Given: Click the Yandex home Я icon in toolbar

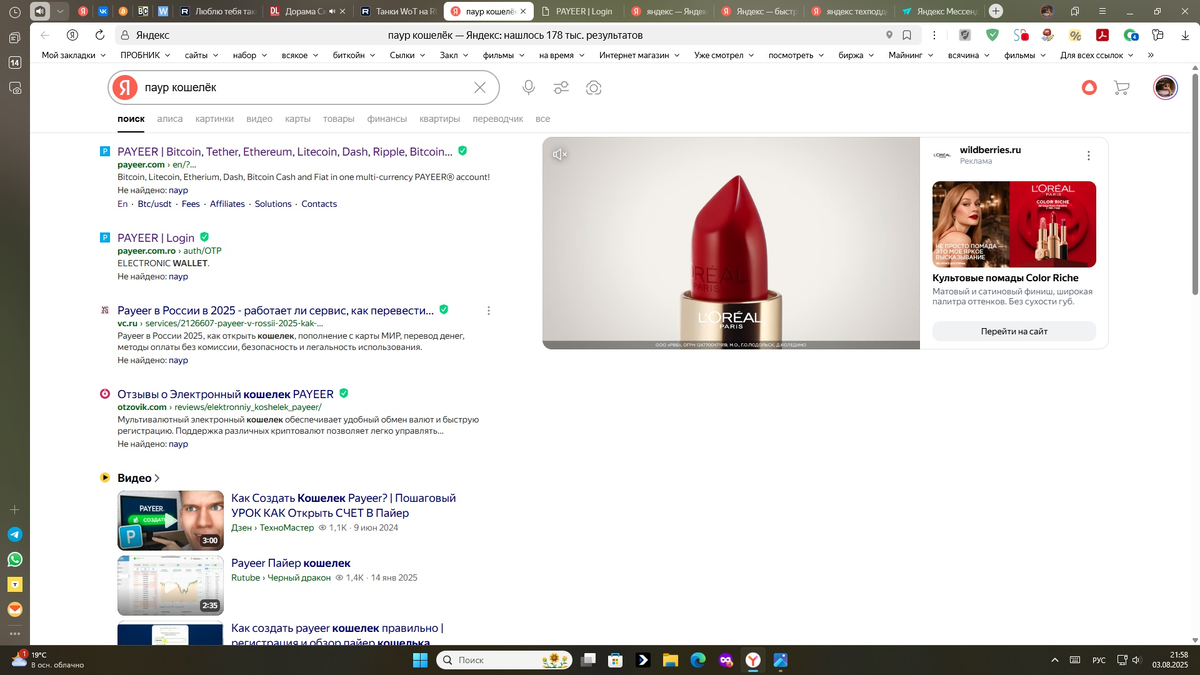Looking at the screenshot, I should click(72, 34).
